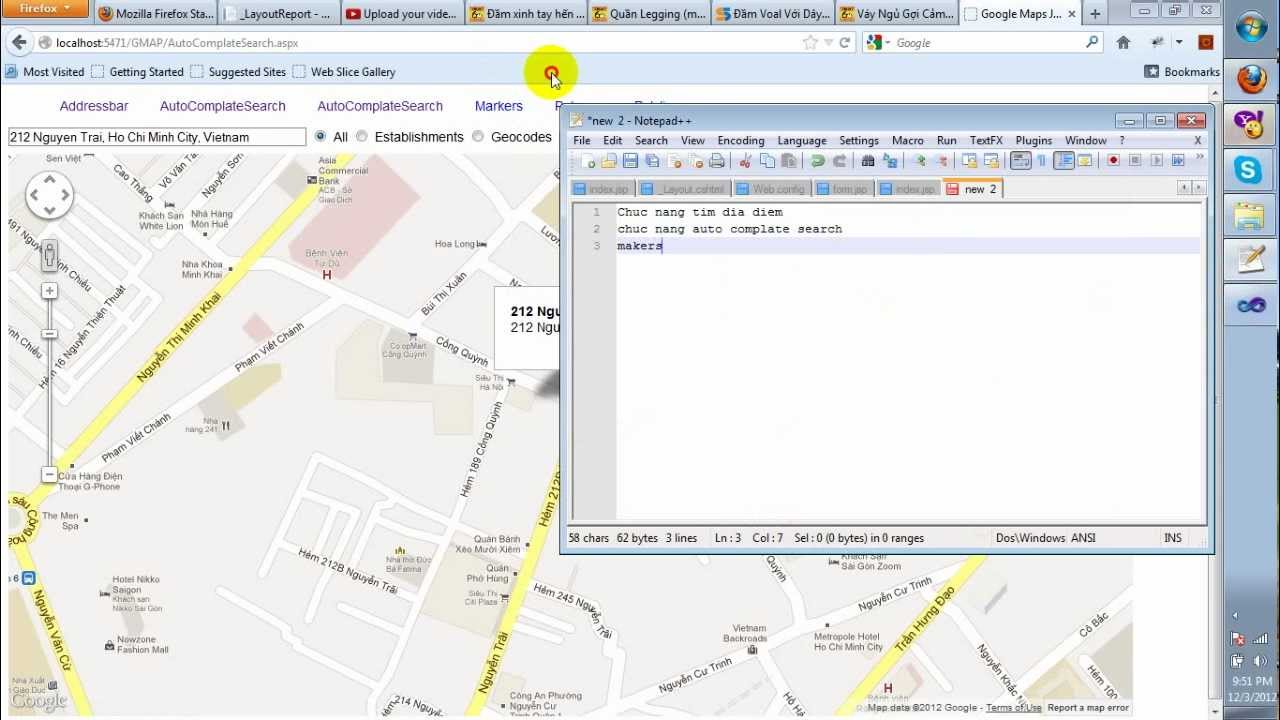Click the macro playback icon in Notepad++
The height and width of the screenshot is (720, 1280).
pyautogui.click(x=1157, y=161)
